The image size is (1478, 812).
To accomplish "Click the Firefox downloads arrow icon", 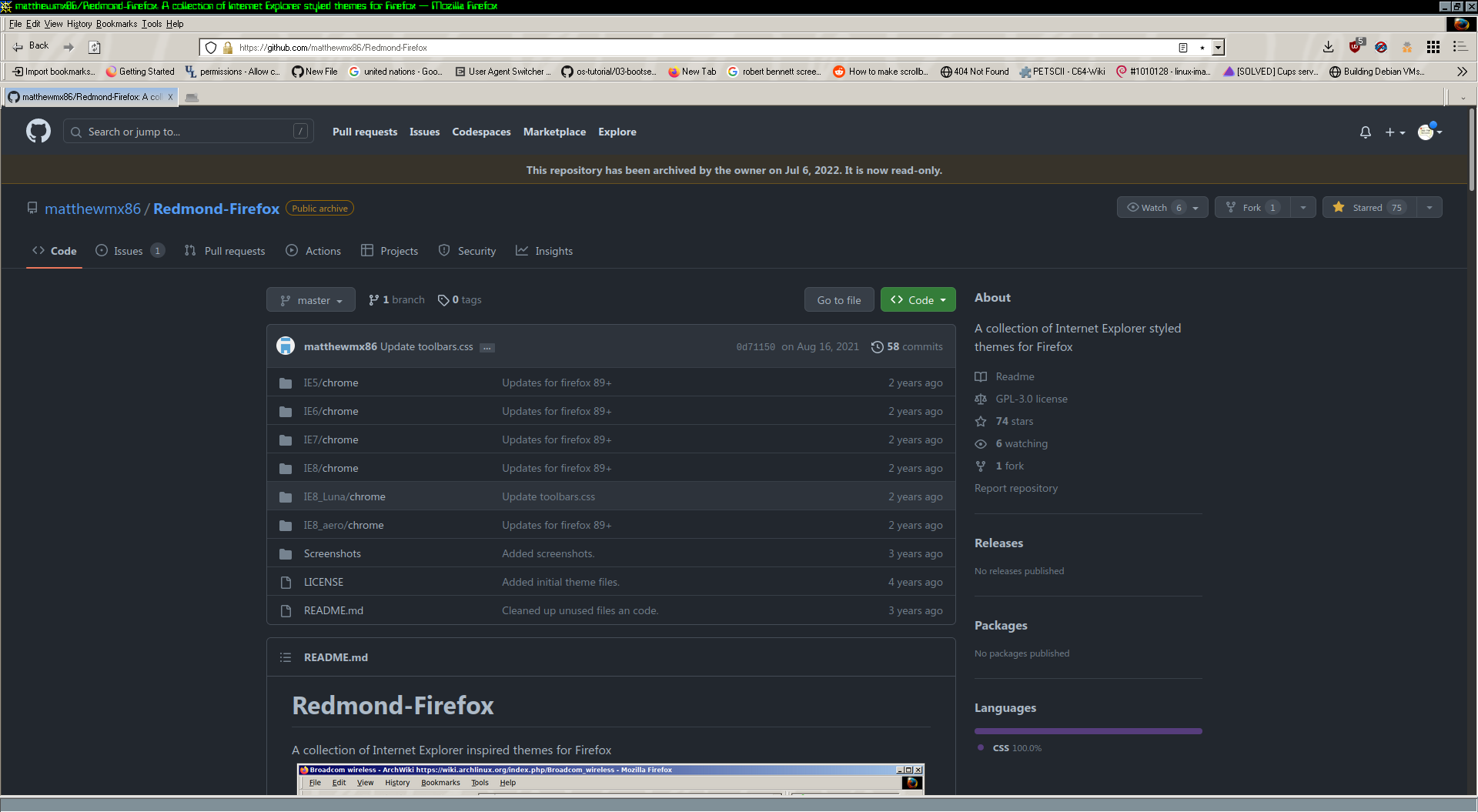I will 1328,47.
